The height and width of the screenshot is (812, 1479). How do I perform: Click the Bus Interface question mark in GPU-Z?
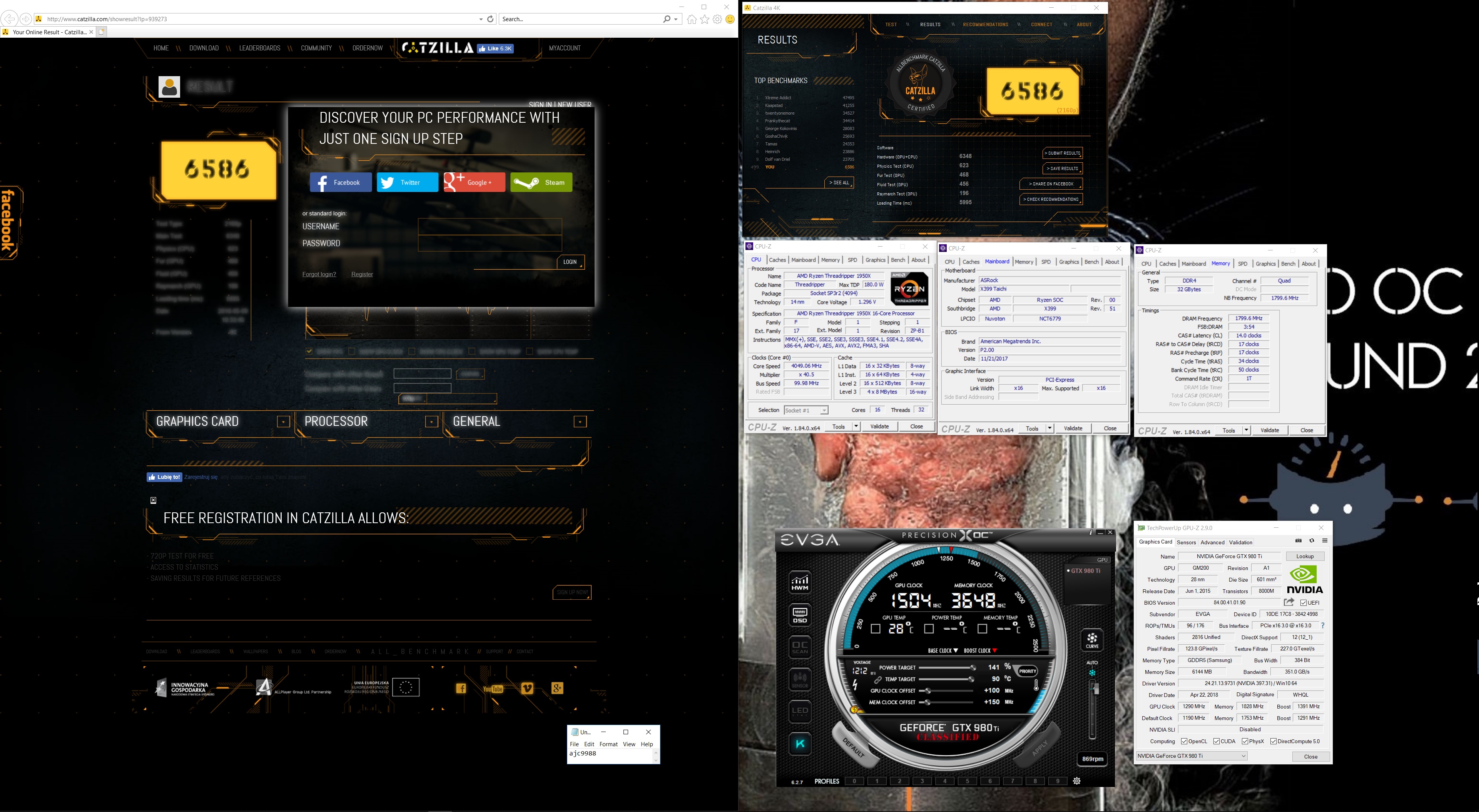pyautogui.click(x=1323, y=625)
